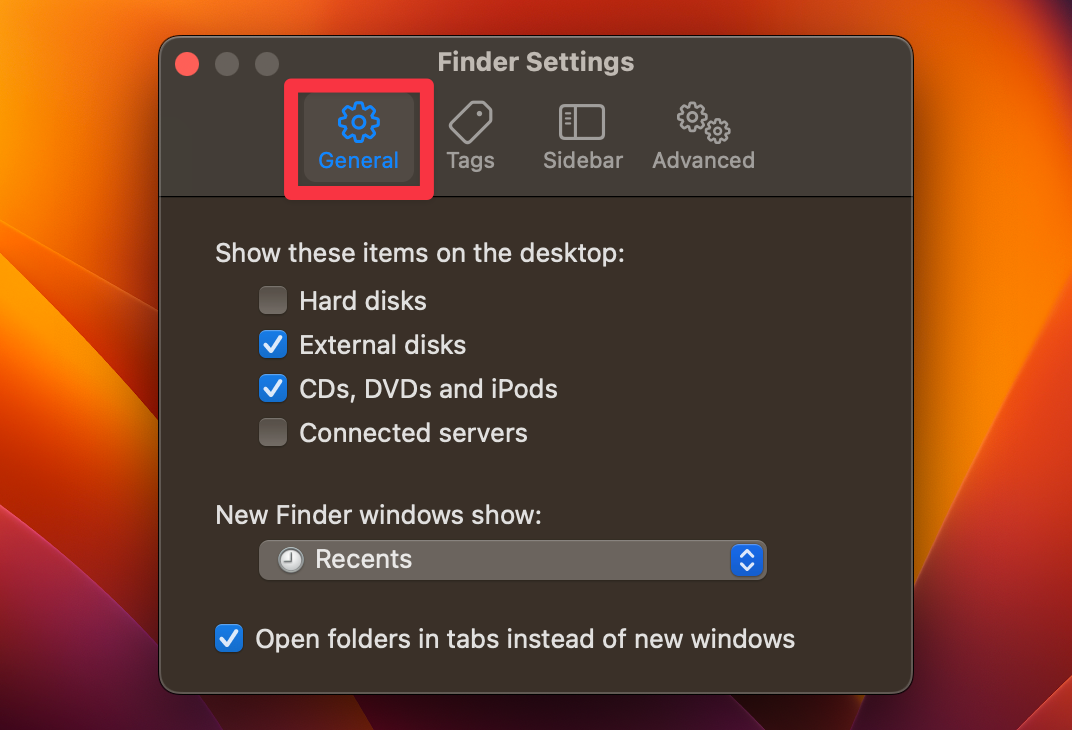This screenshot has height=730, width=1072.
Task: Open the New Finder windows show dropdown
Action: [512, 559]
